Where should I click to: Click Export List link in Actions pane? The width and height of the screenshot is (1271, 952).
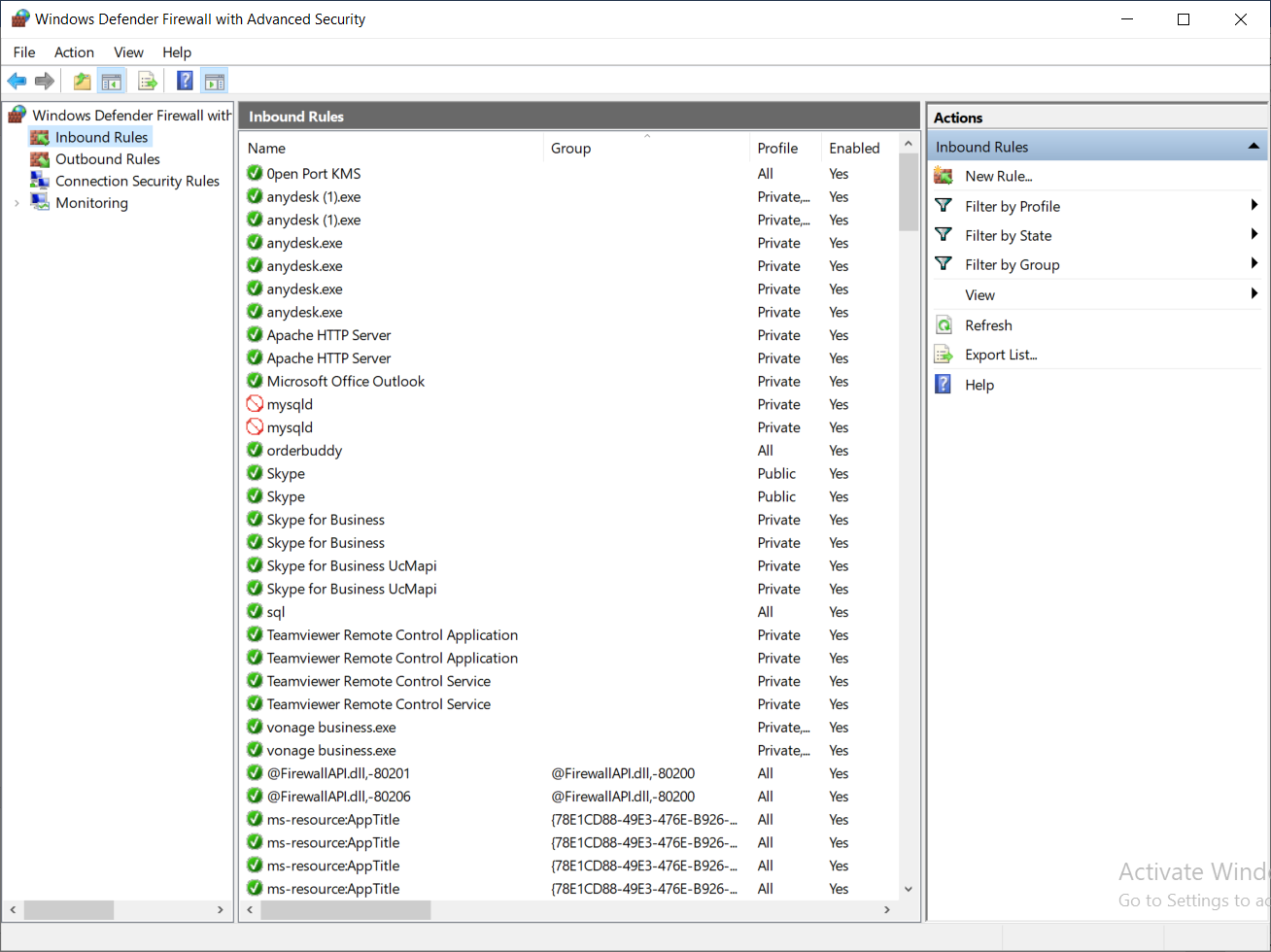(1001, 355)
